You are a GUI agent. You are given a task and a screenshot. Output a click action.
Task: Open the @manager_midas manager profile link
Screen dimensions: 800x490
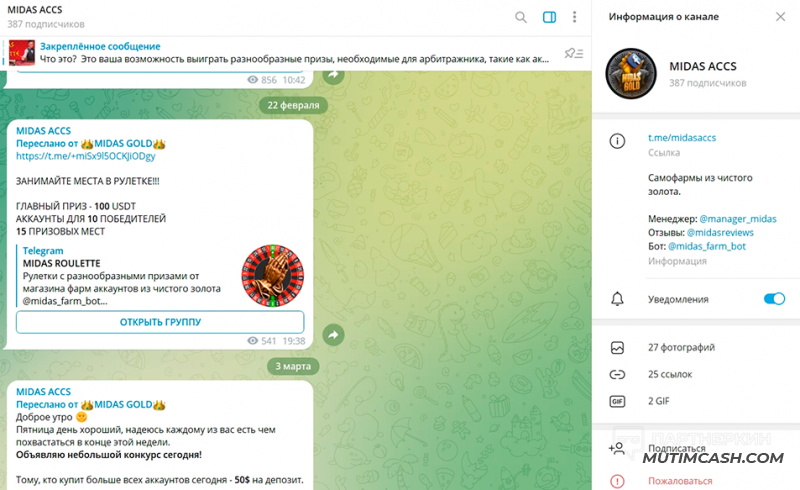[738, 219]
